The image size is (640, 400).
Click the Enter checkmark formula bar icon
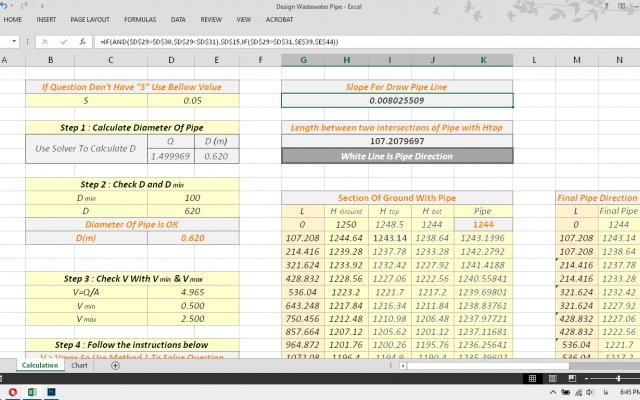click(64, 41)
